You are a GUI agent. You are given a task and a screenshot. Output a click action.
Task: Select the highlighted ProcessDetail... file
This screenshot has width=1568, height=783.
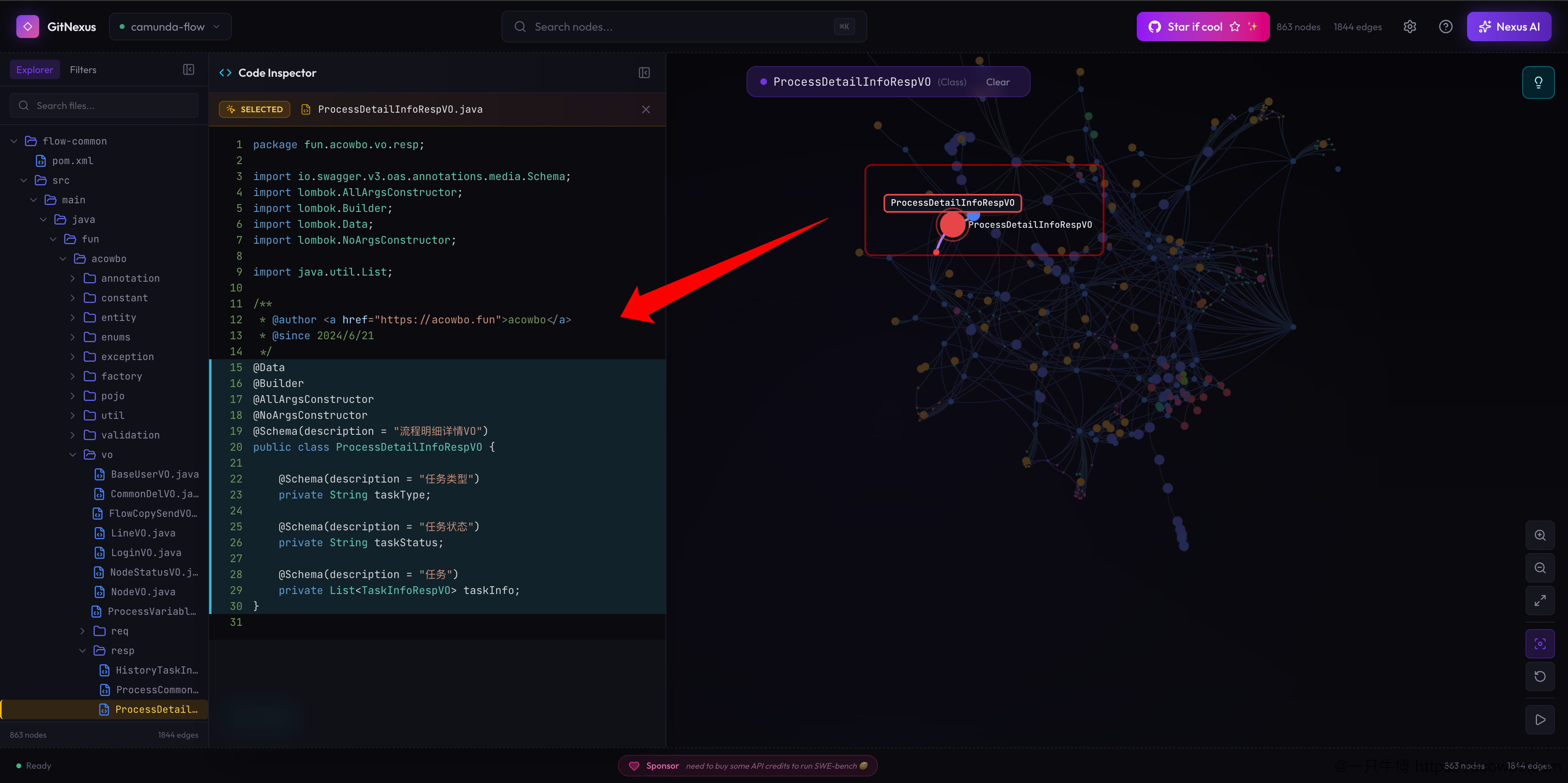click(104, 710)
